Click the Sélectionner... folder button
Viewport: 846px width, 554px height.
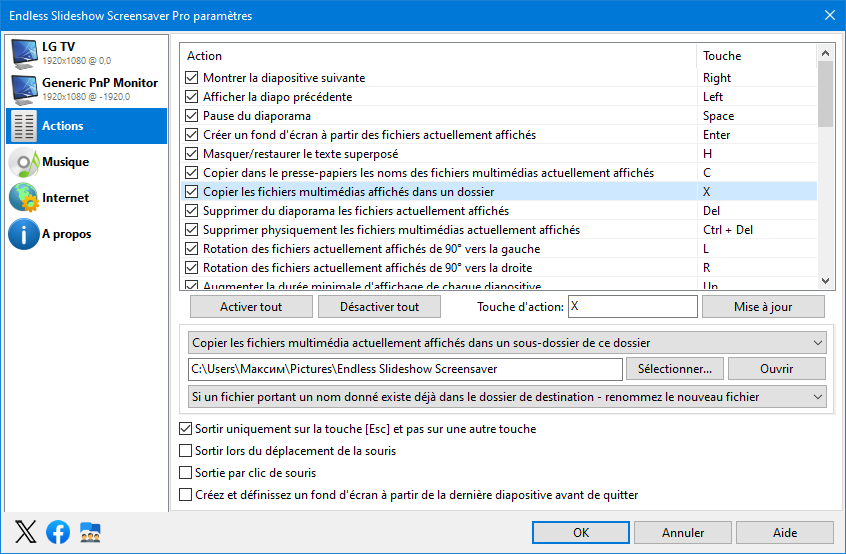[674, 369]
